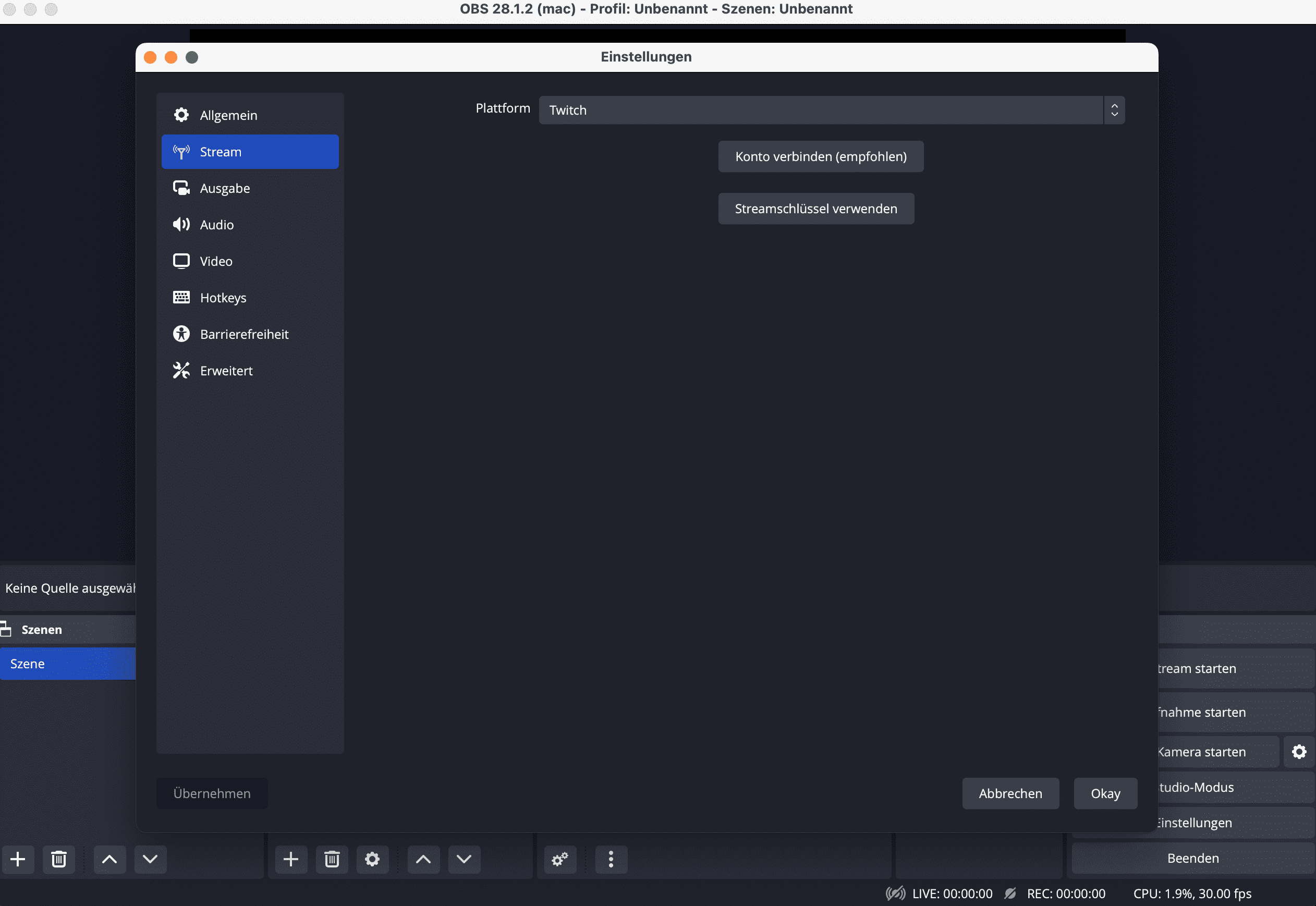Click the Szenen dock header
1316x906 pixels.
[68, 630]
